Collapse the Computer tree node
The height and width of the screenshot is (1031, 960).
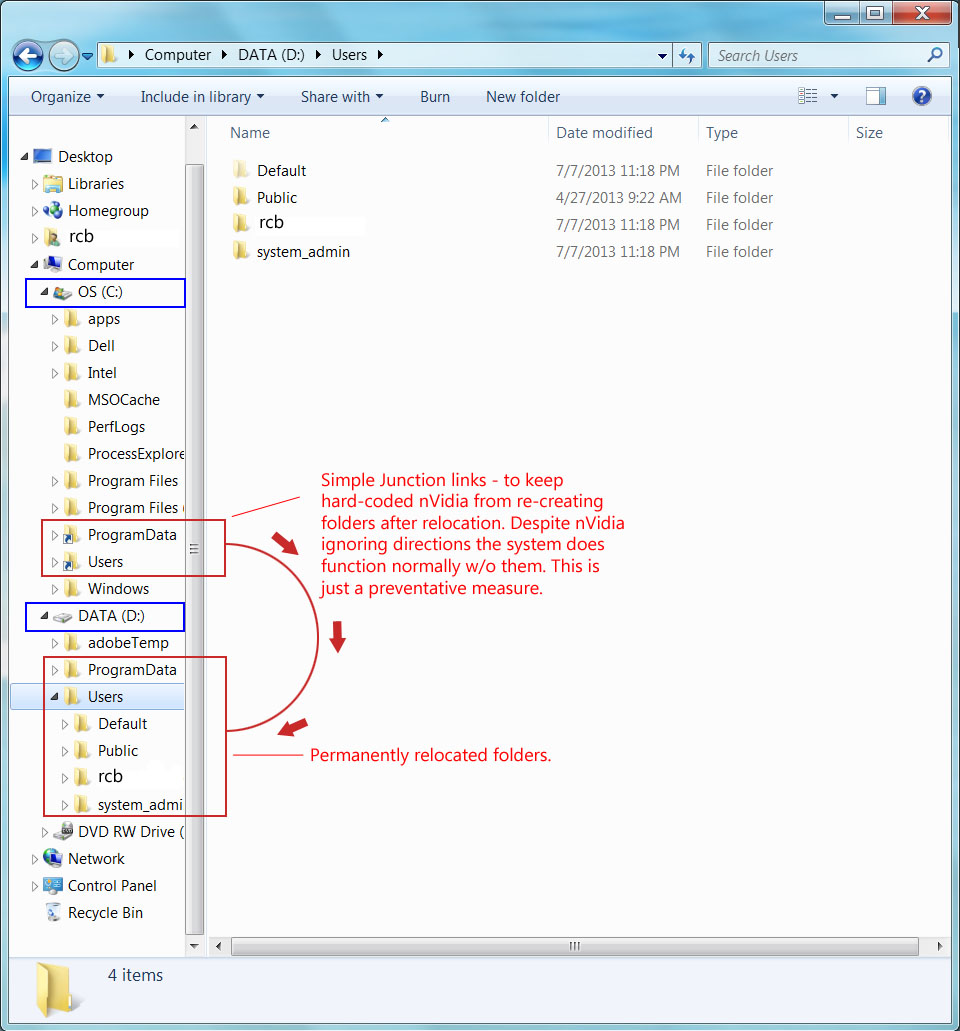coord(34,264)
